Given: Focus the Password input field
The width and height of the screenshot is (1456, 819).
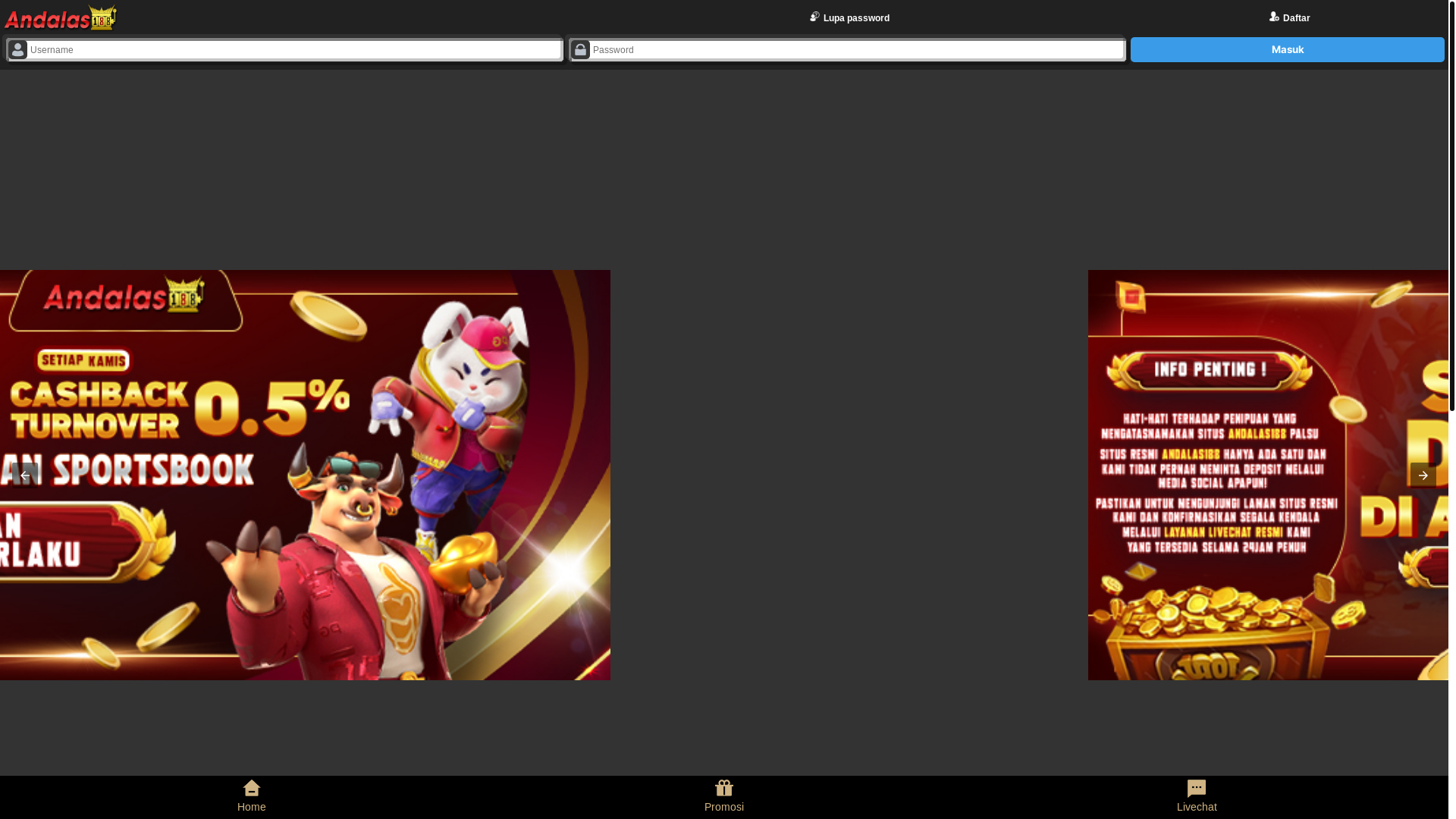Looking at the screenshot, I should click(857, 50).
